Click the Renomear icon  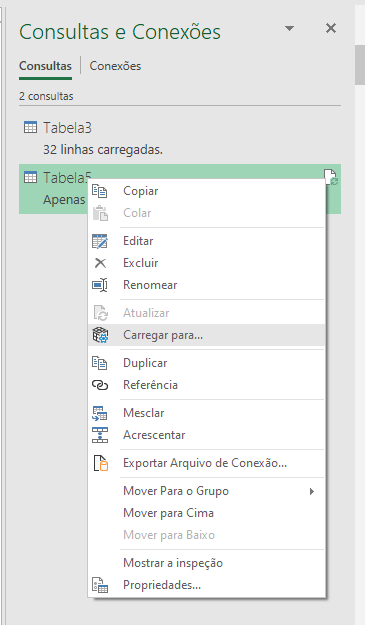click(x=100, y=285)
